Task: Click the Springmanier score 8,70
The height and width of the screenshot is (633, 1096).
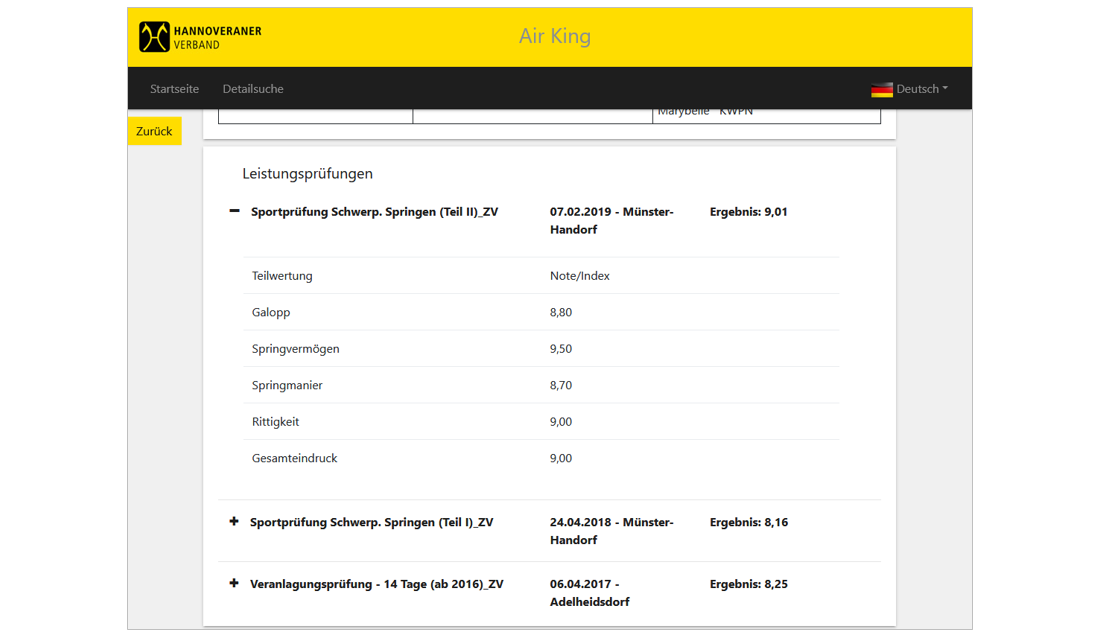Action: 561,385
